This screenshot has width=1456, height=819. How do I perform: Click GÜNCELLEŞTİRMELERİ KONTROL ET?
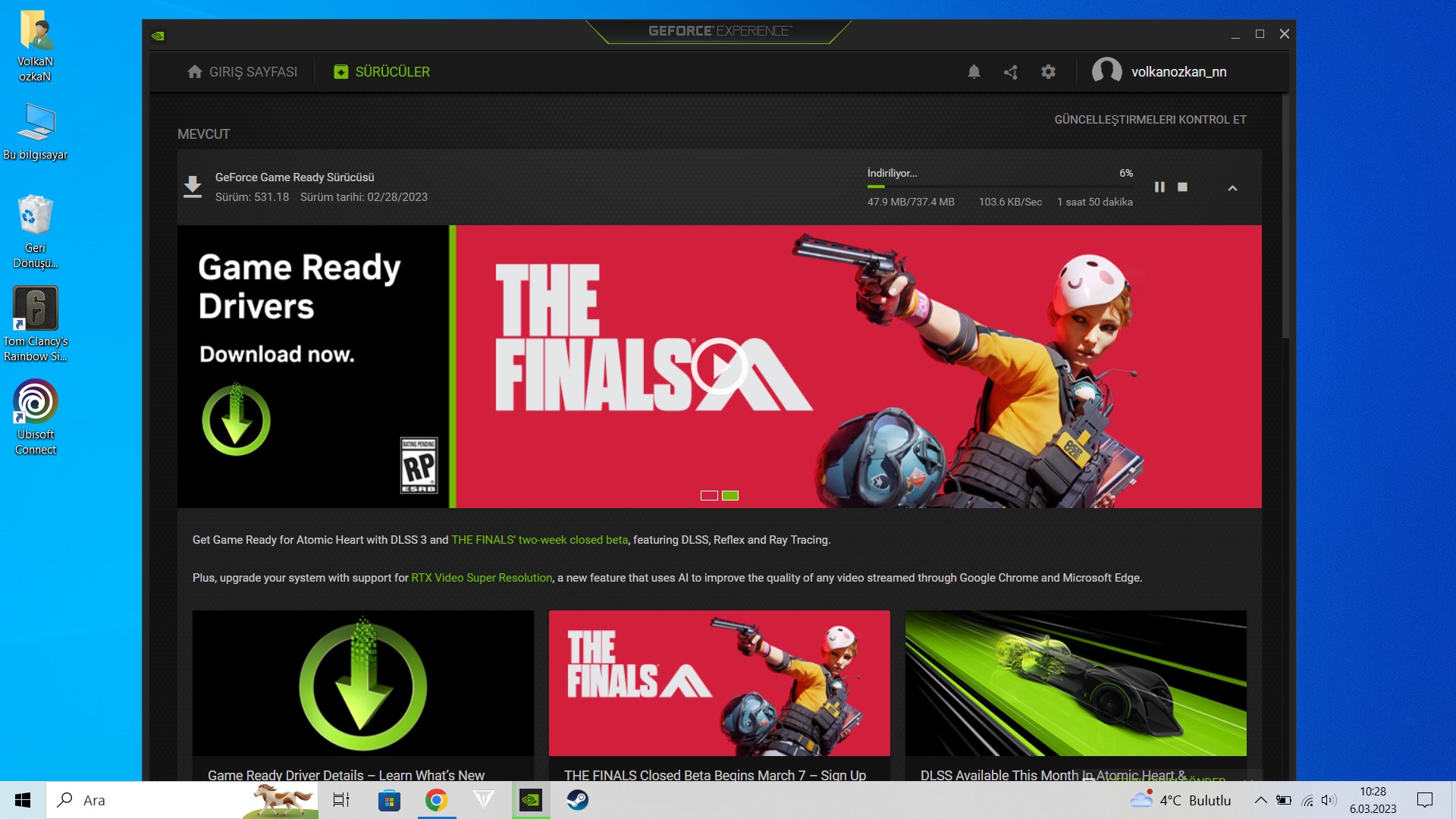[x=1150, y=120]
